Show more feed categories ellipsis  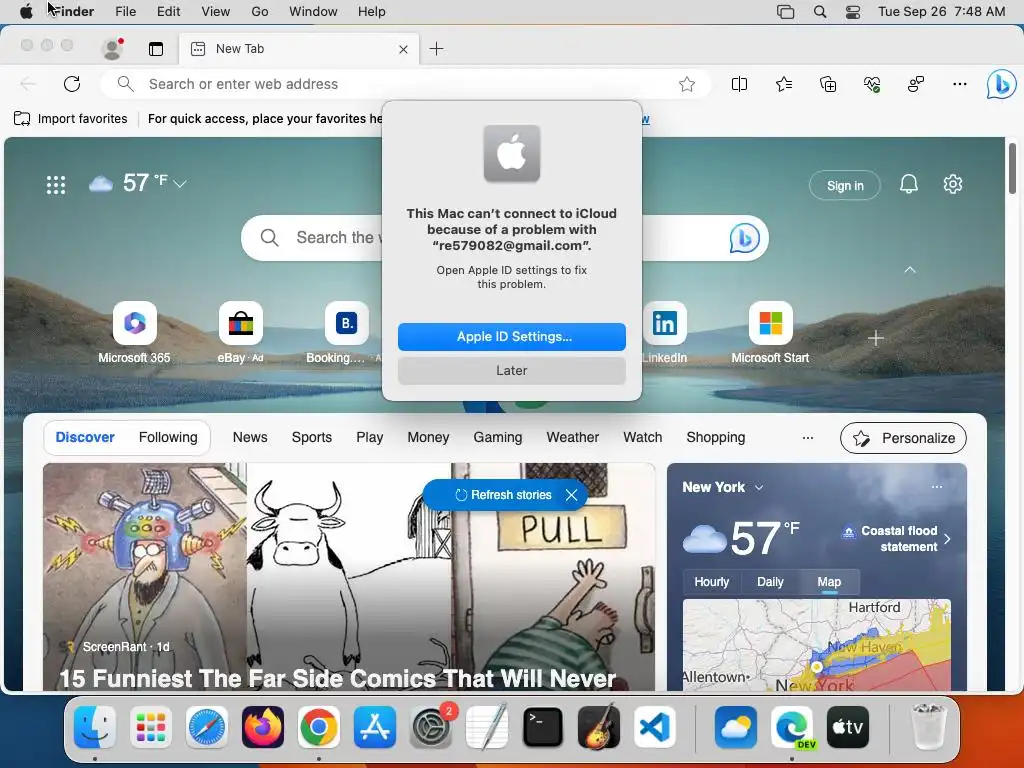point(808,438)
